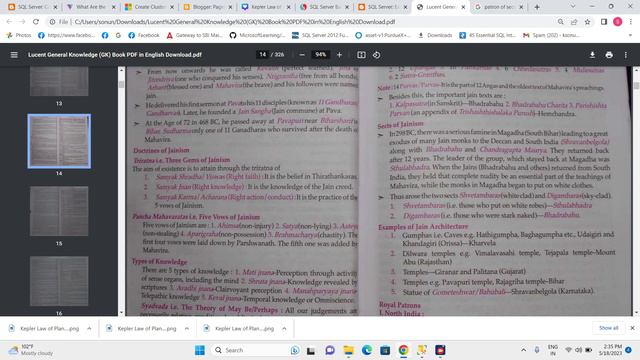Open the weather widget
640x360 pixels.
(31, 350)
